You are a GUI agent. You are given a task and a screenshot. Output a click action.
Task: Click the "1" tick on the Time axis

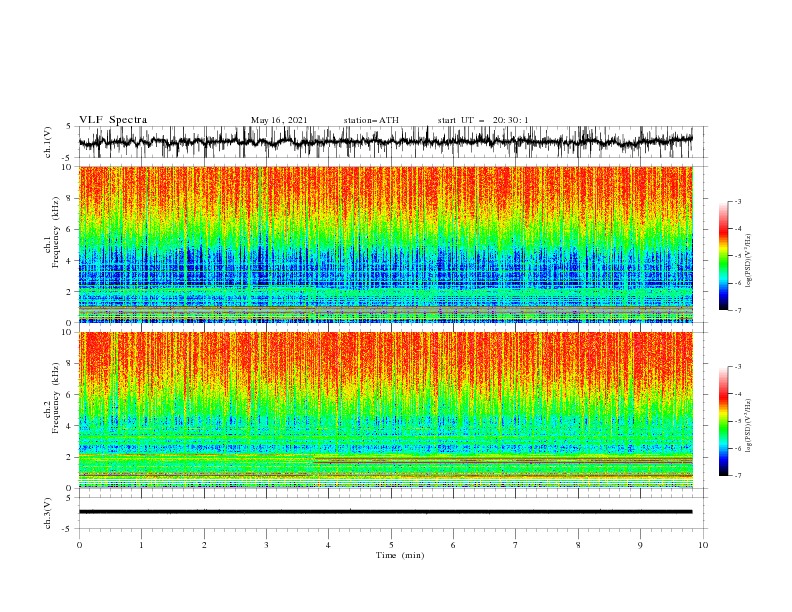click(x=141, y=545)
